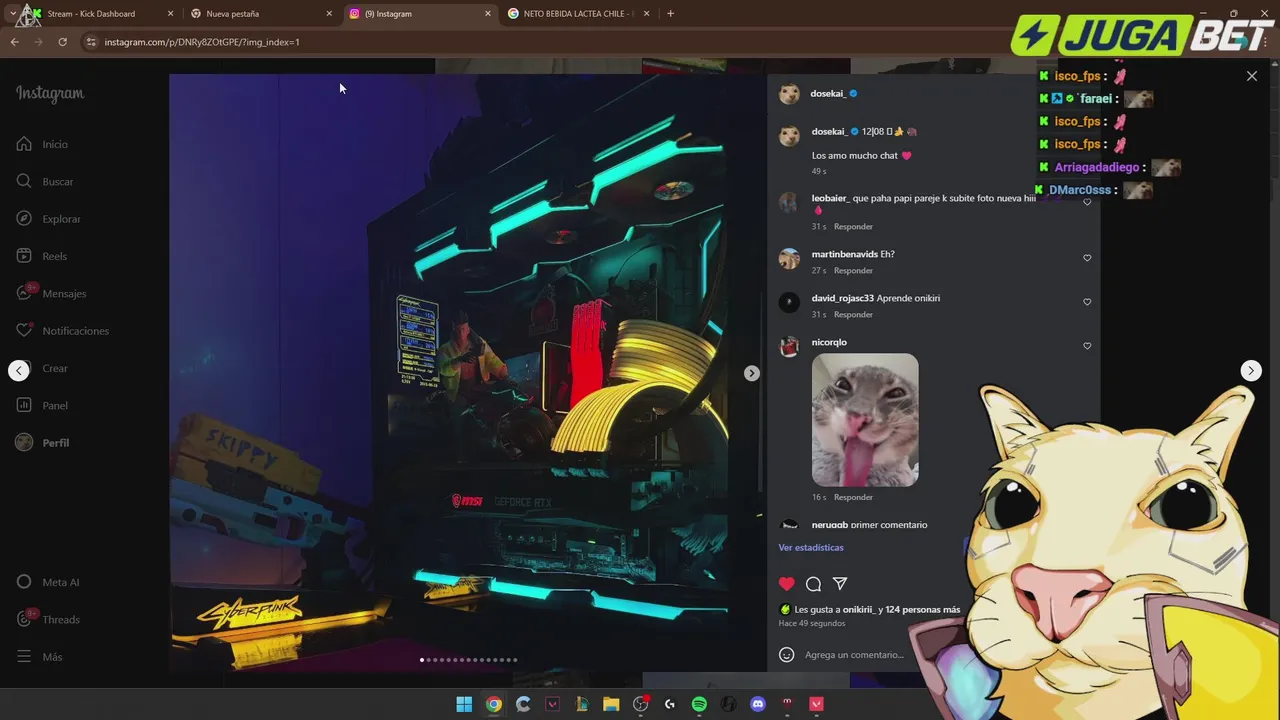The width and height of the screenshot is (1280, 720).
Task: Reply to leobaier_'s comment
Action: click(x=853, y=226)
